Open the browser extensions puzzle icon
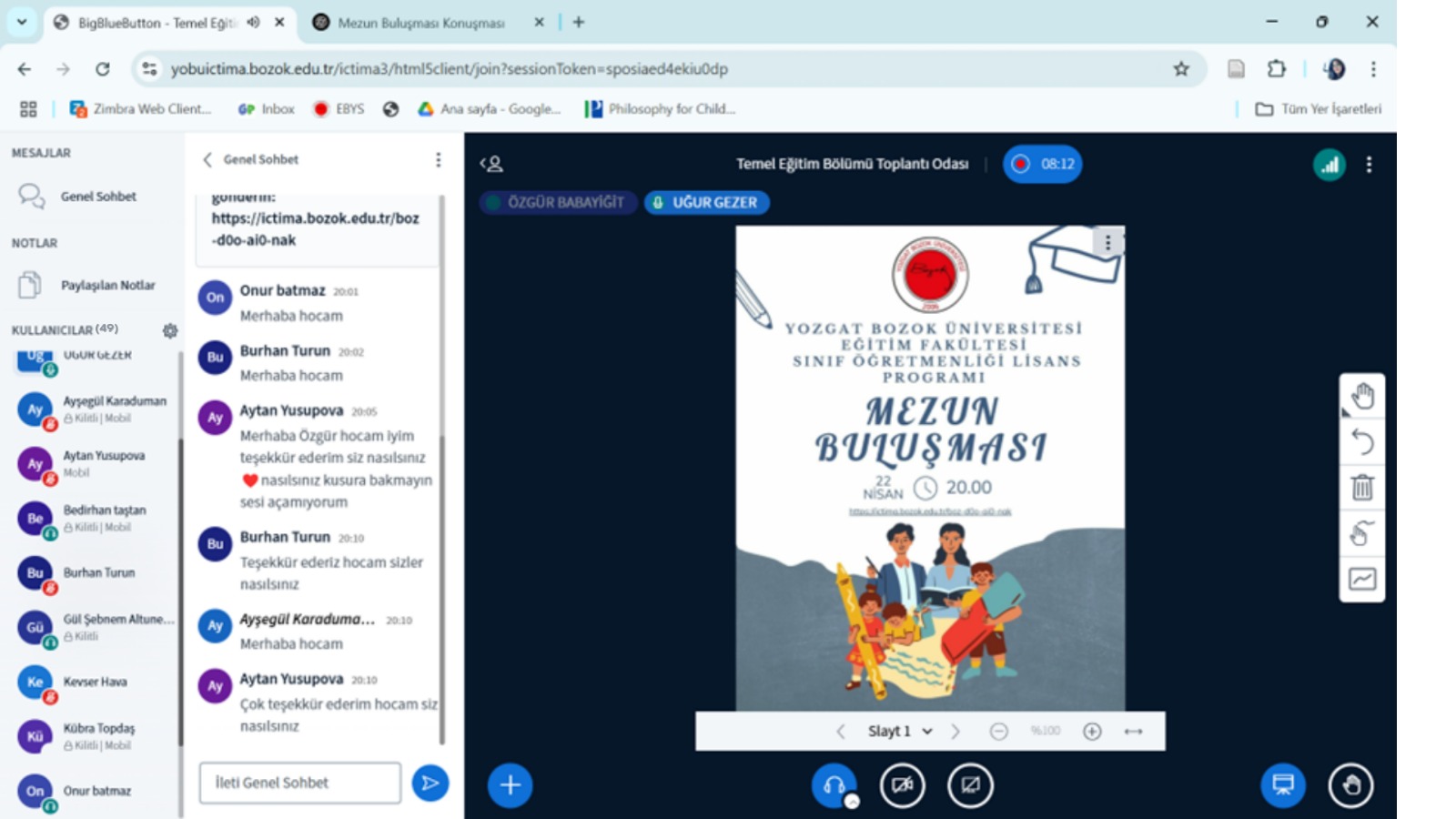Image resolution: width=1456 pixels, height=819 pixels. pos(1277,68)
